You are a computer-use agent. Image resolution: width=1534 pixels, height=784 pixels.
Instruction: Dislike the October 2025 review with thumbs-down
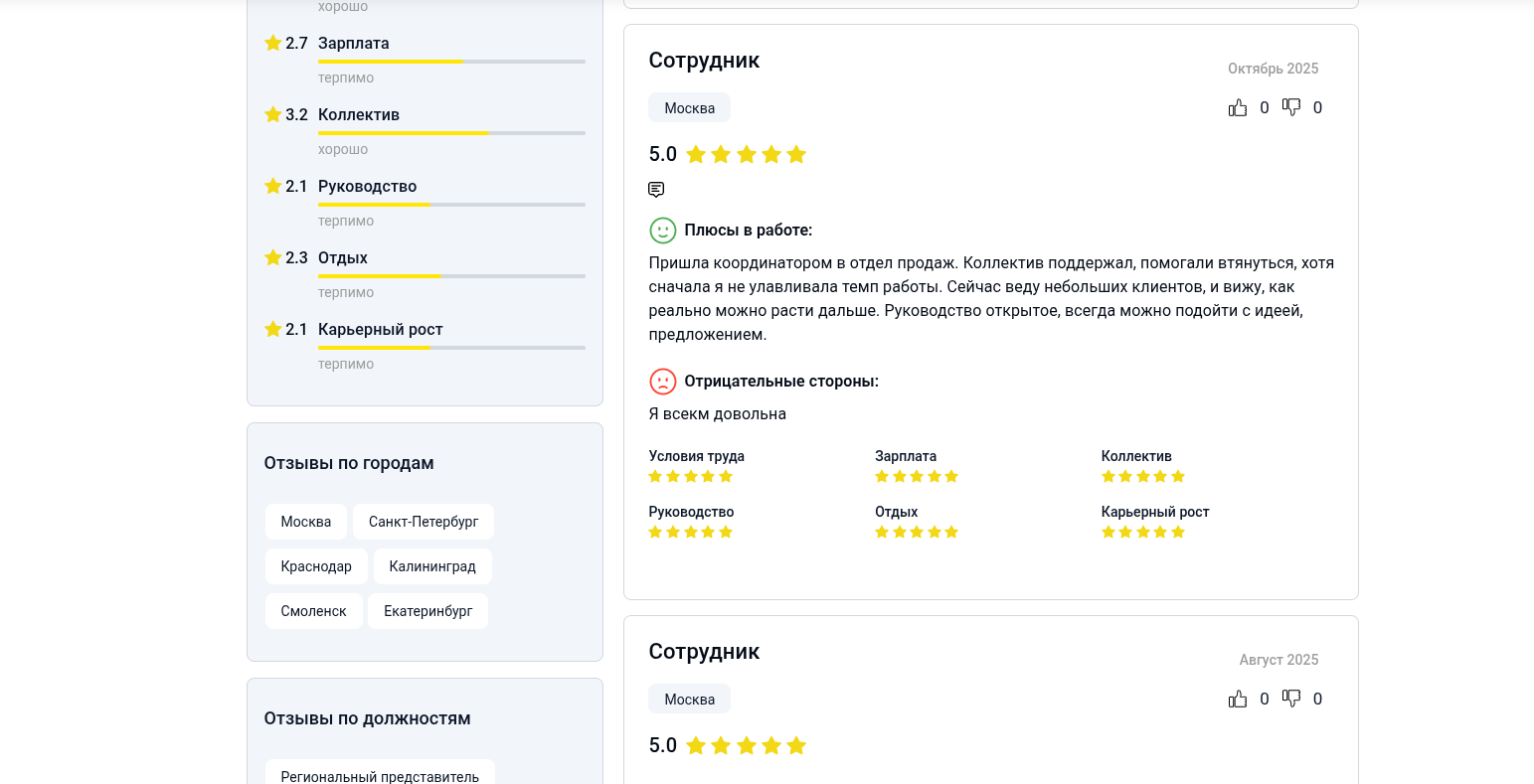coord(1291,107)
